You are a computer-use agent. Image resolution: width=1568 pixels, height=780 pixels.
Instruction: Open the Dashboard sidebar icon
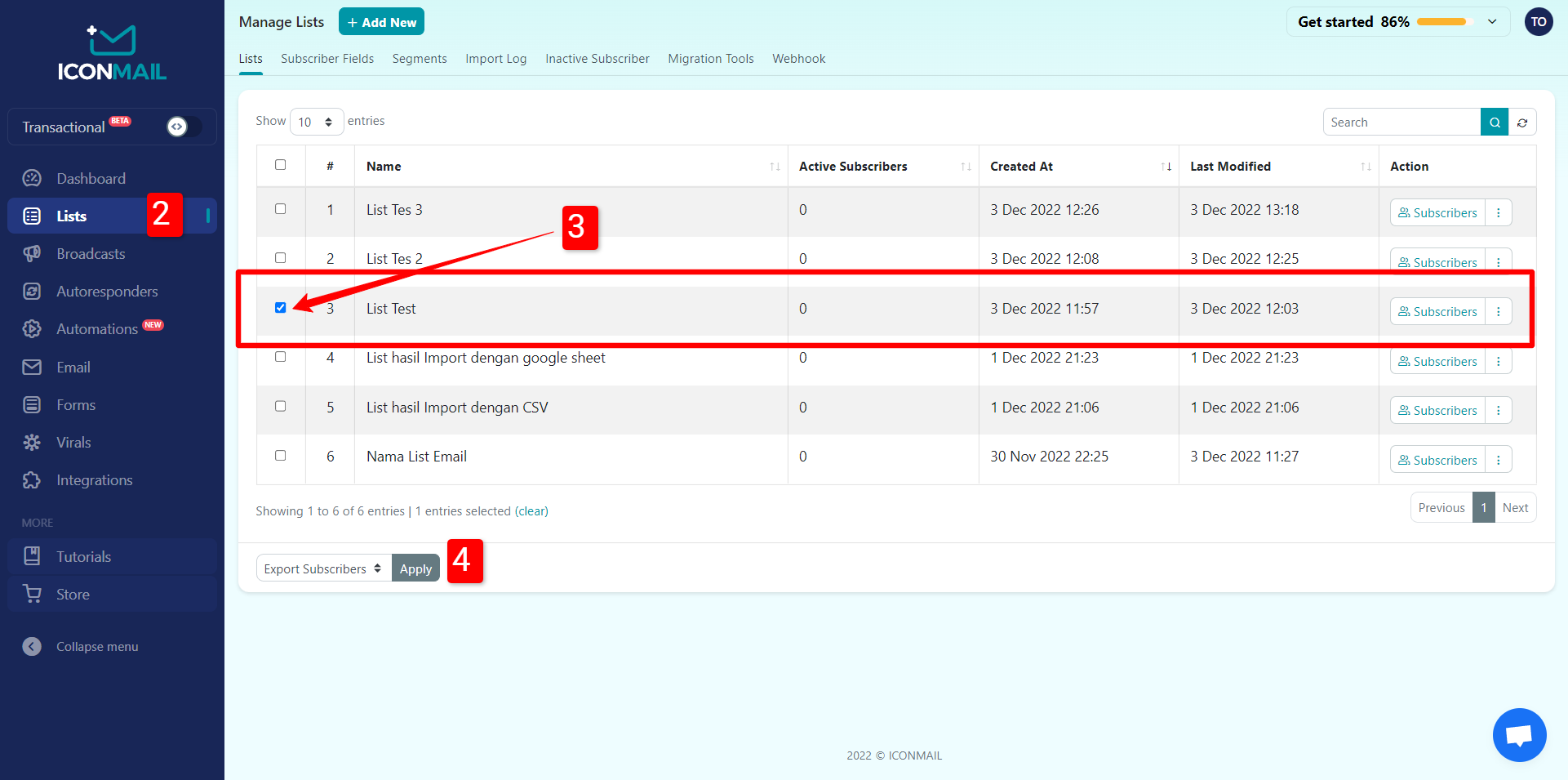[32, 179]
